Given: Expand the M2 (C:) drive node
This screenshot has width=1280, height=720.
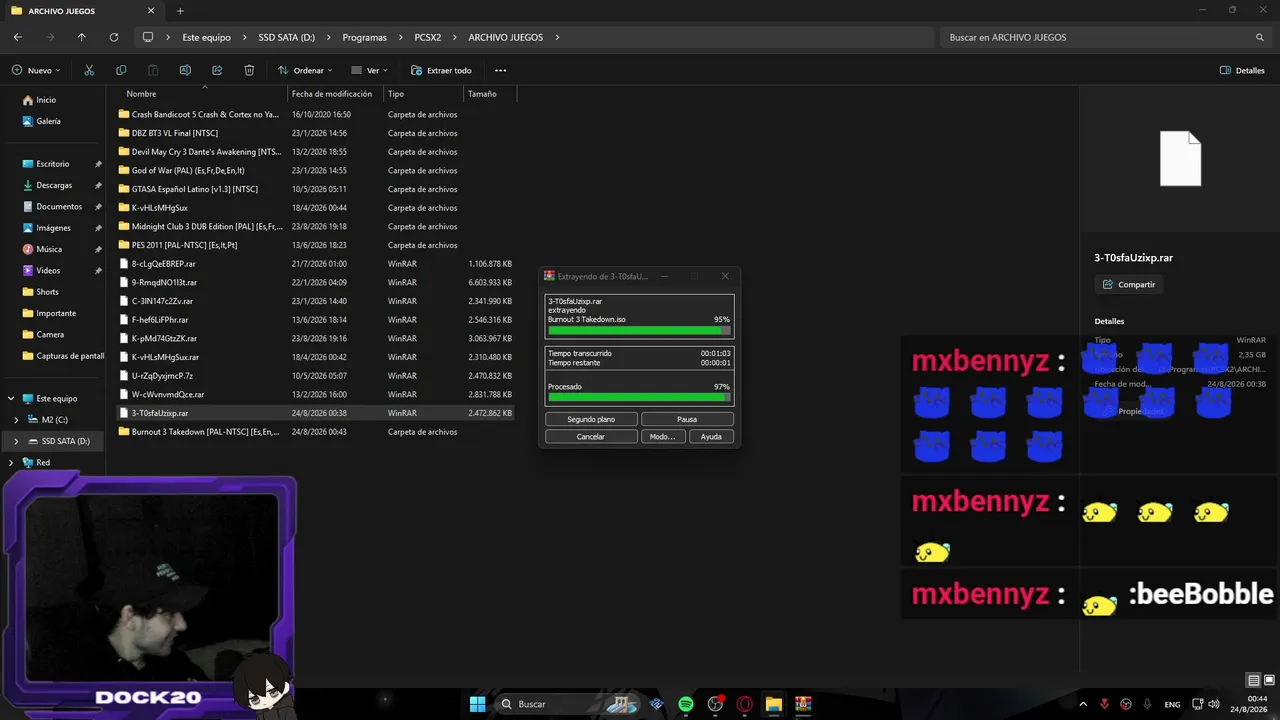Looking at the screenshot, I should (x=16, y=420).
